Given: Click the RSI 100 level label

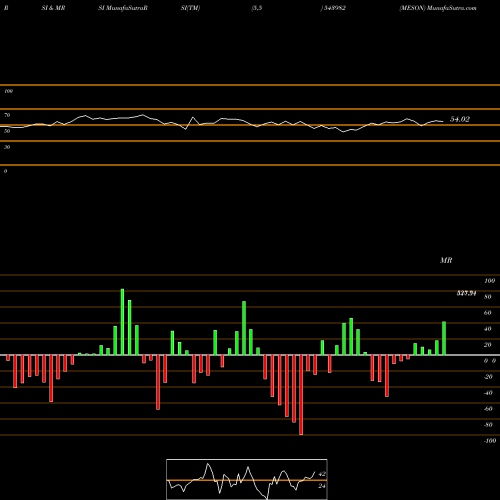Looking at the screenshot, I should [8, 91].
